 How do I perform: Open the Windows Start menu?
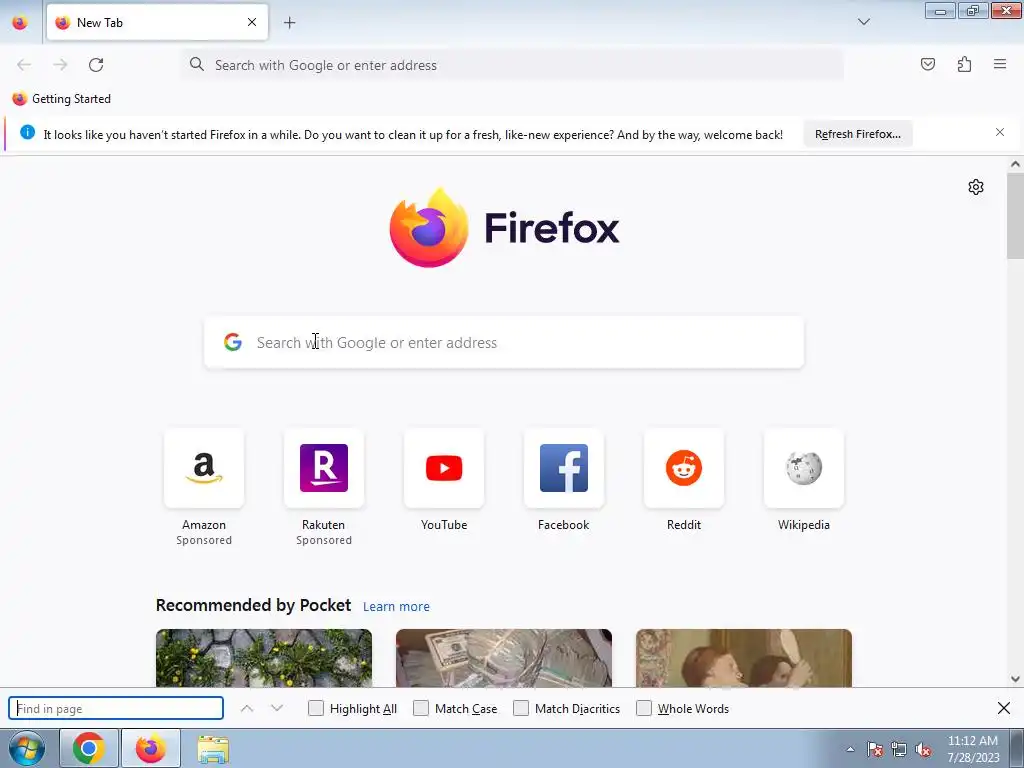[26, 748]
